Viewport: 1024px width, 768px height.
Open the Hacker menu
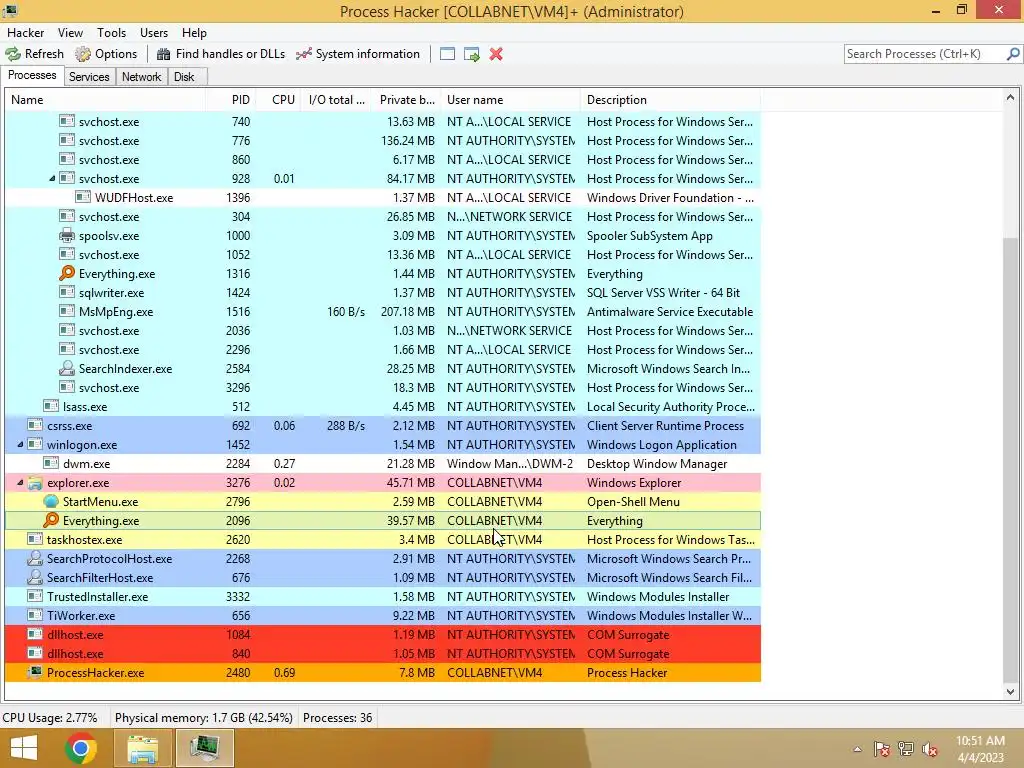coord(25,33)
